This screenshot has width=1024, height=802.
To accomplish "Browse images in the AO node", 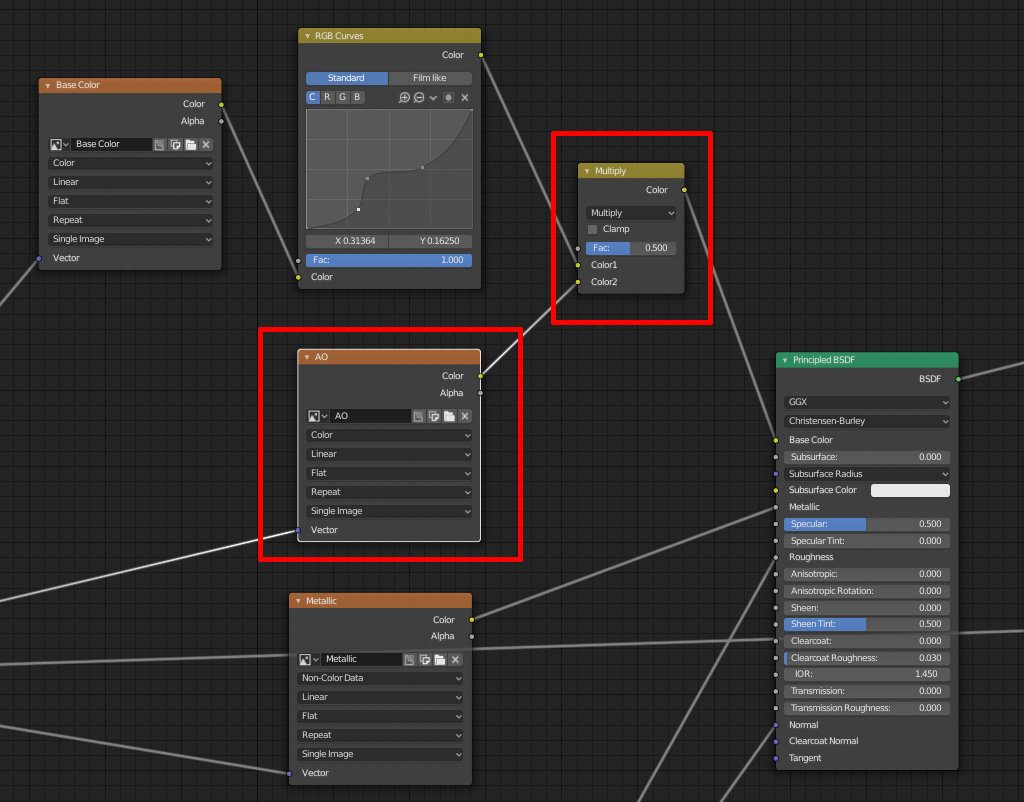I will point(317,416).
